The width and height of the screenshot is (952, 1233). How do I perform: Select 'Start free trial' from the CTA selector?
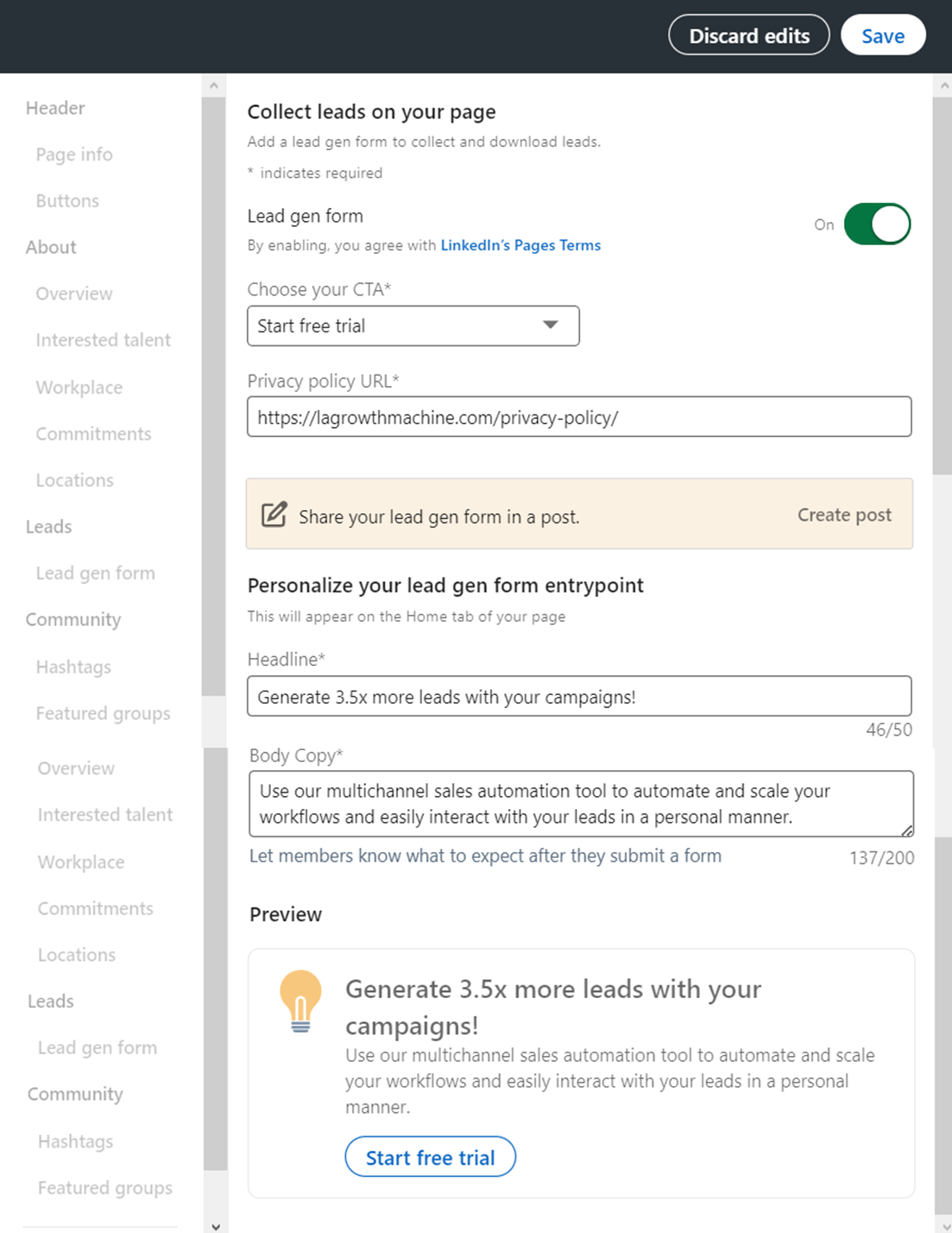pyautogui.click(x=413, y=326)
